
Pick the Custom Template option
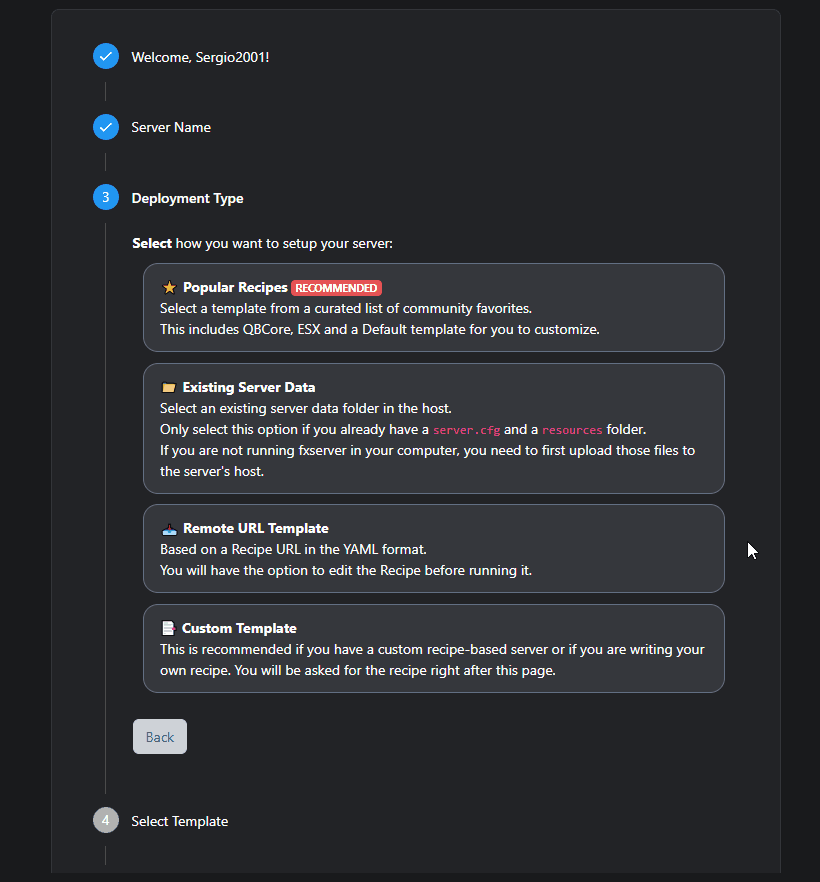click(434, 649)
